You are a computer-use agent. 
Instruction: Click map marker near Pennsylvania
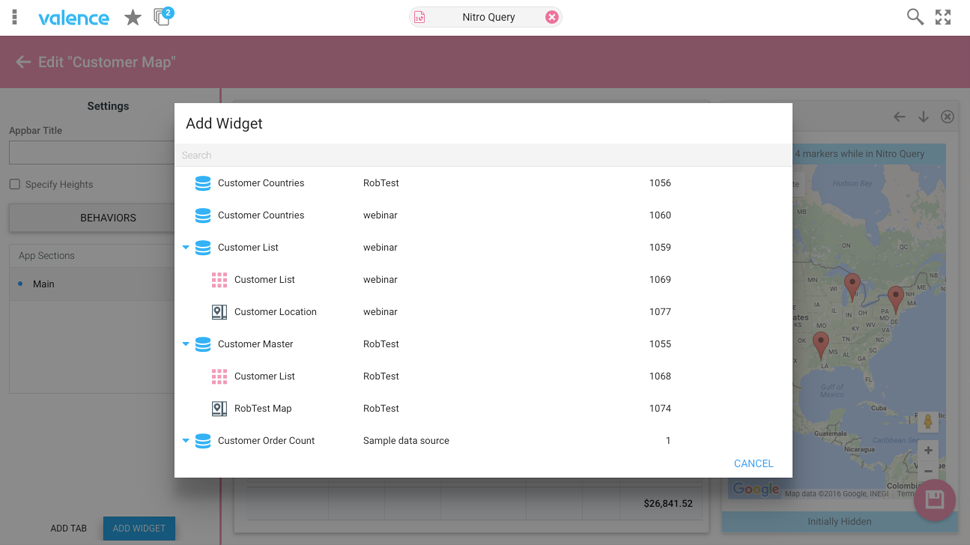tap(895, 299)
